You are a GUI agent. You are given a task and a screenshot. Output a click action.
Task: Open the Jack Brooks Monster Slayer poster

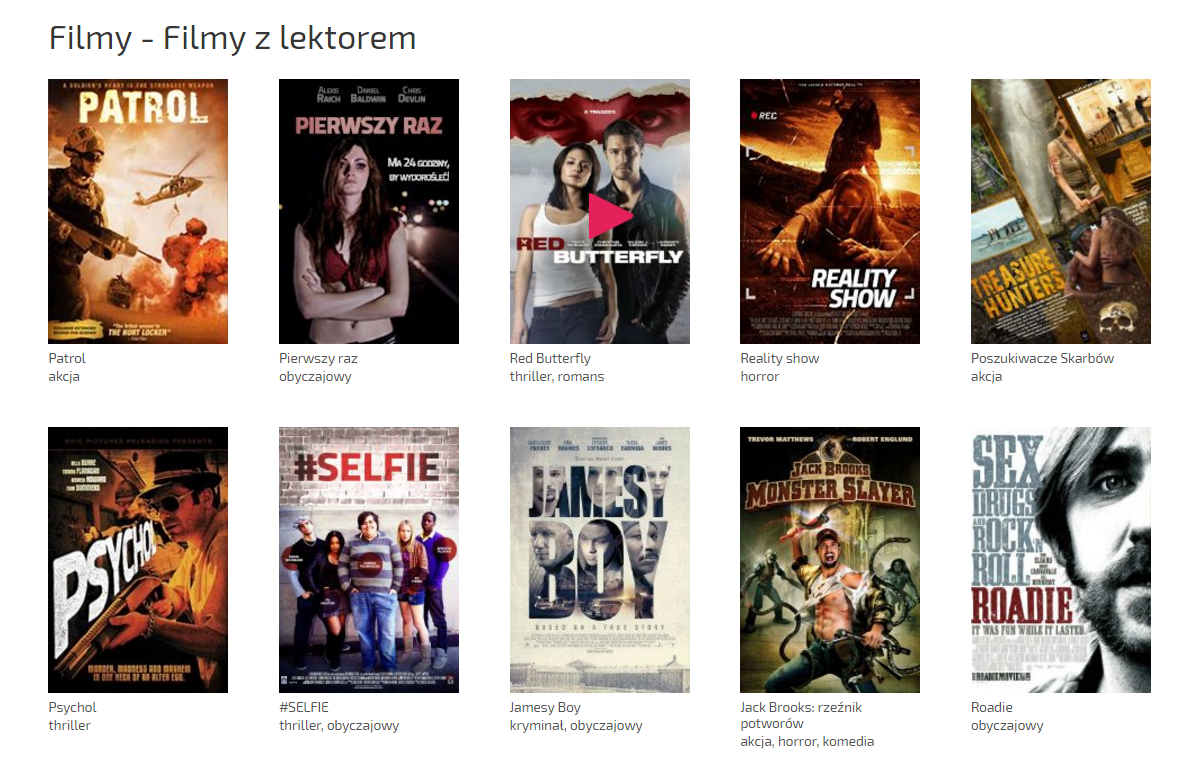point(830,560)
